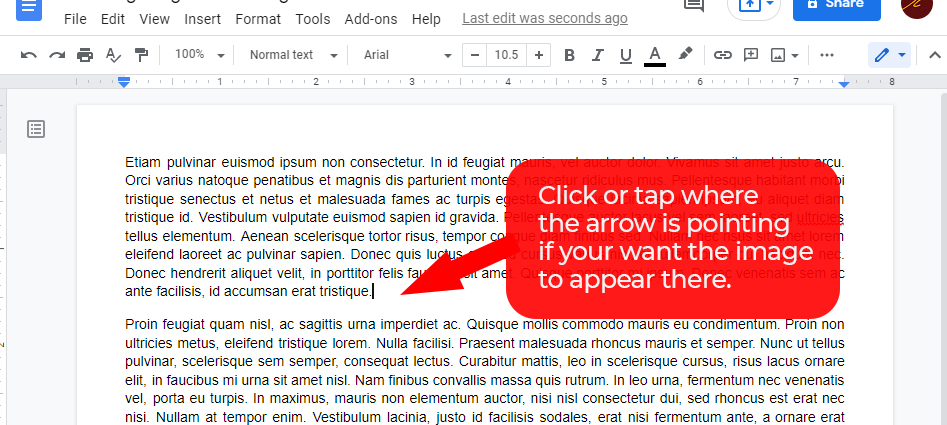
Task: Hide the menus with the chevron
Action: [x=934, y=55]
